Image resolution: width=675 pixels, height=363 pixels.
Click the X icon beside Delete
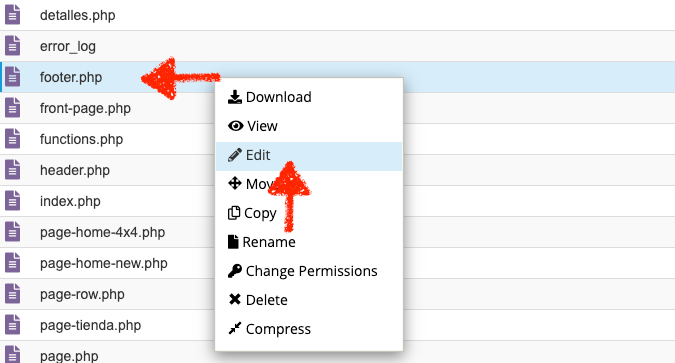pyautogui.click(x=235, y=299)
